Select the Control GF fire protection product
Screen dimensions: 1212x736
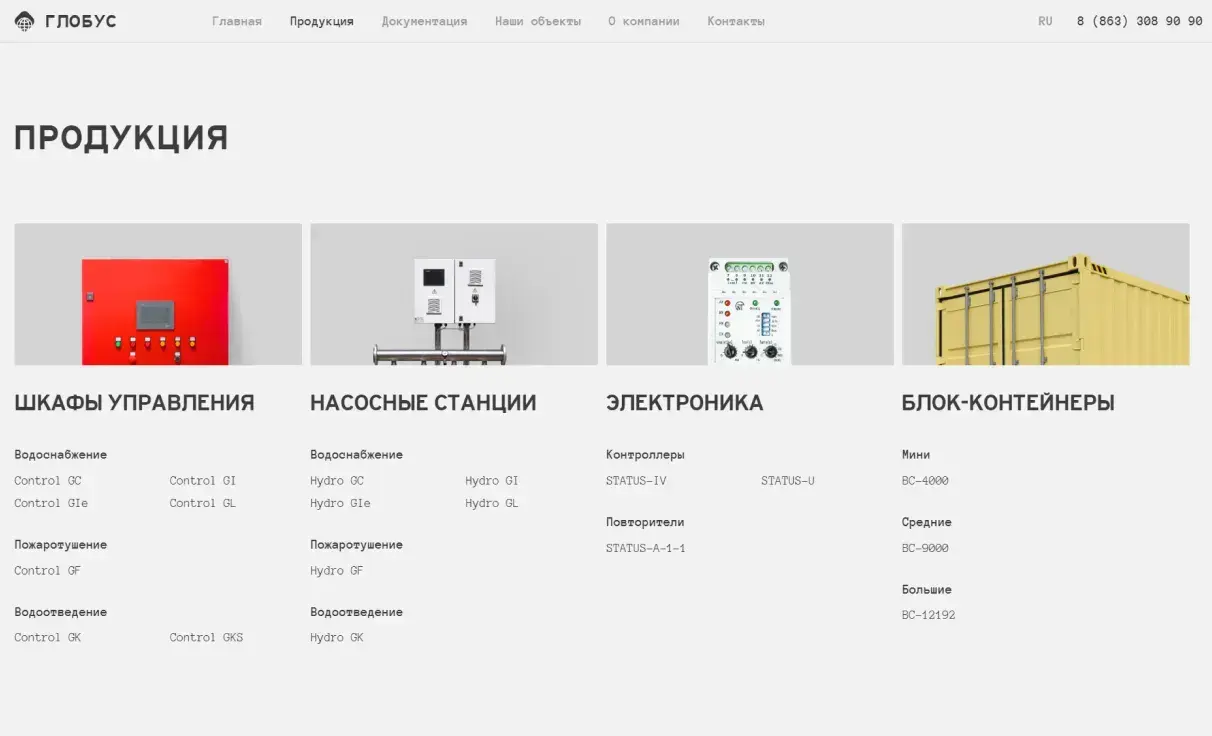[x=46, y=570]
